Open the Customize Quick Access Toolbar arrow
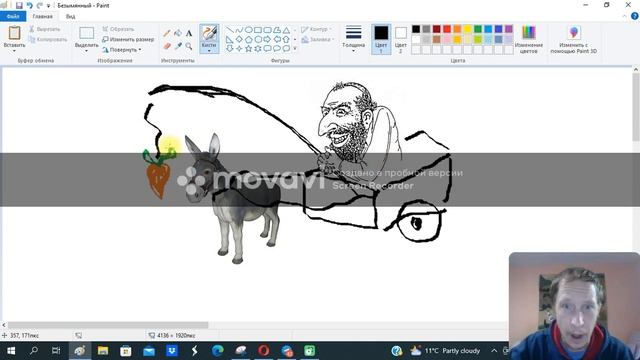This screenshot has width=640, height=360. click(49, 6)
